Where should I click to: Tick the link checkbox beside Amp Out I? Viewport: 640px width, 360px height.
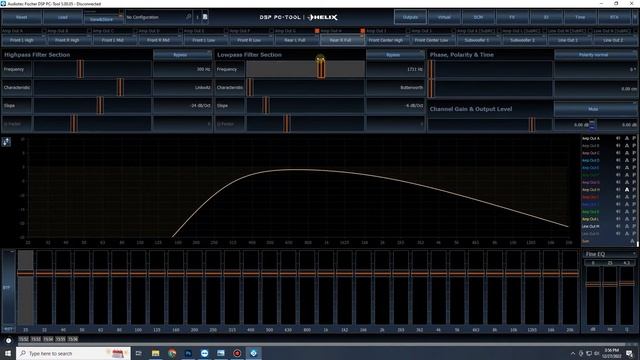[408, 31]
